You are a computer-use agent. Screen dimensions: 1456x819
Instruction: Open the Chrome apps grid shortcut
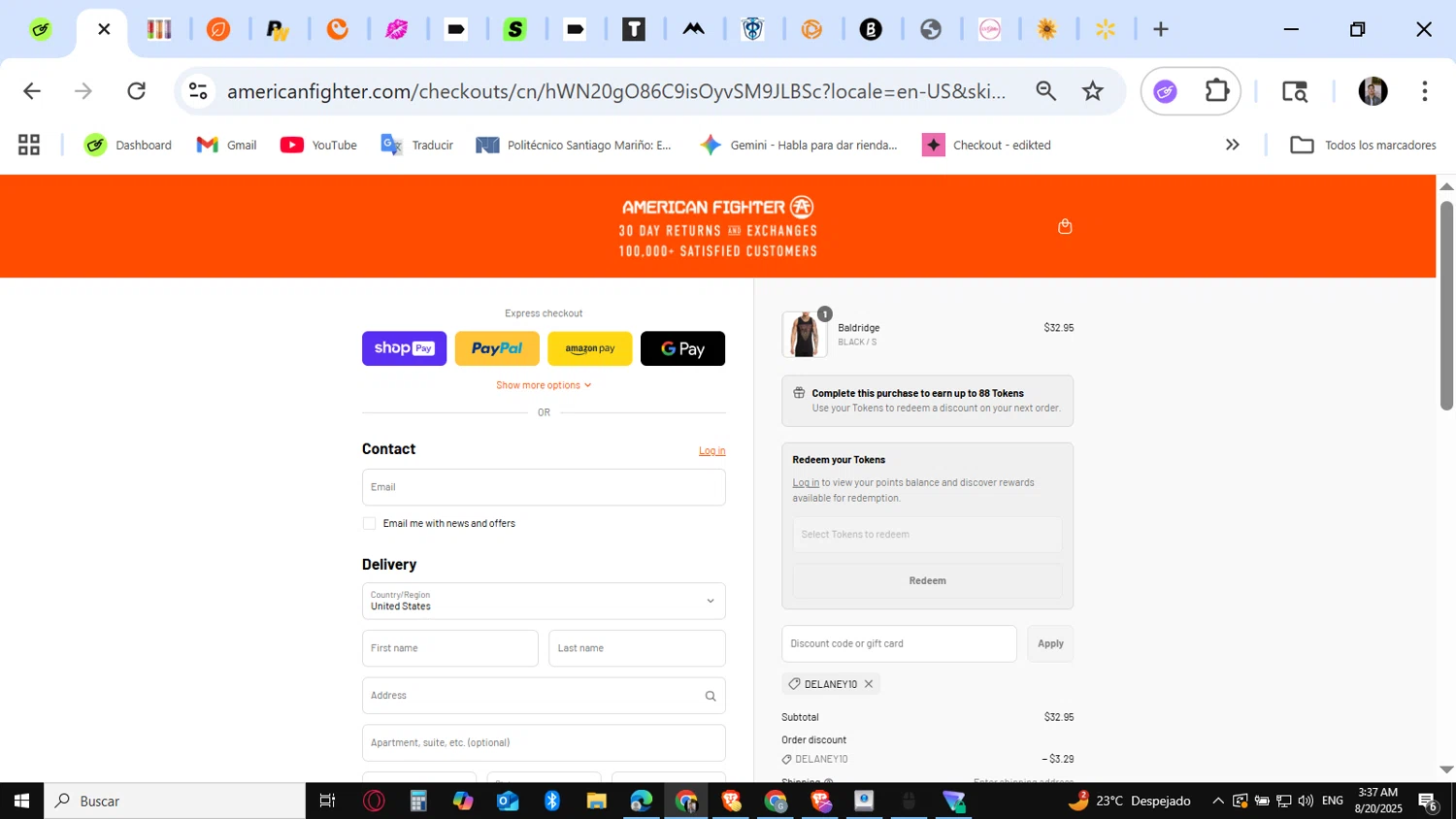click(29, 145)
